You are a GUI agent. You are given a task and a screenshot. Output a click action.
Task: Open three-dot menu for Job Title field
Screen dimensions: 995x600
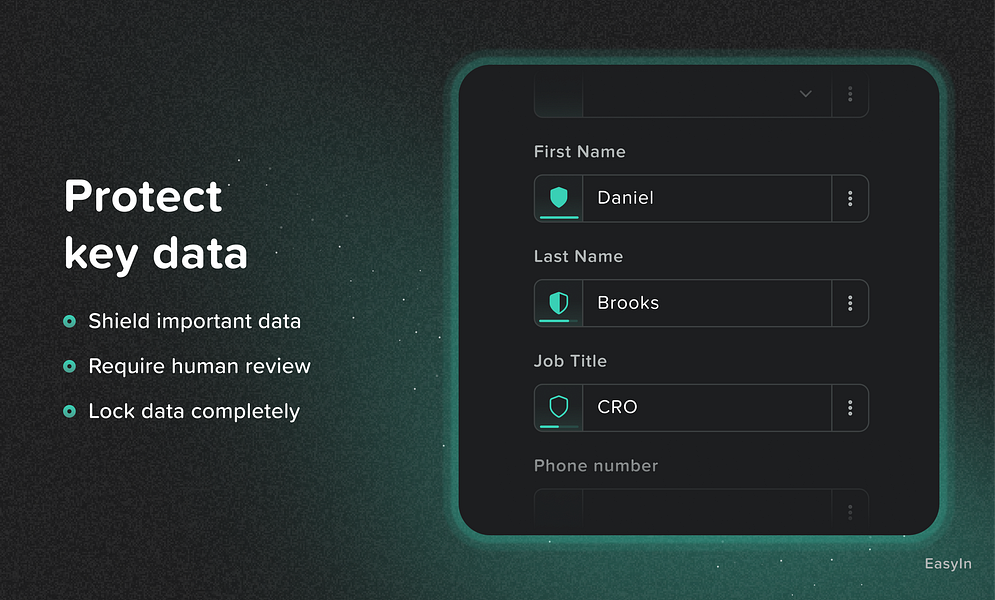pyautogui.click(x=850, y=408)
